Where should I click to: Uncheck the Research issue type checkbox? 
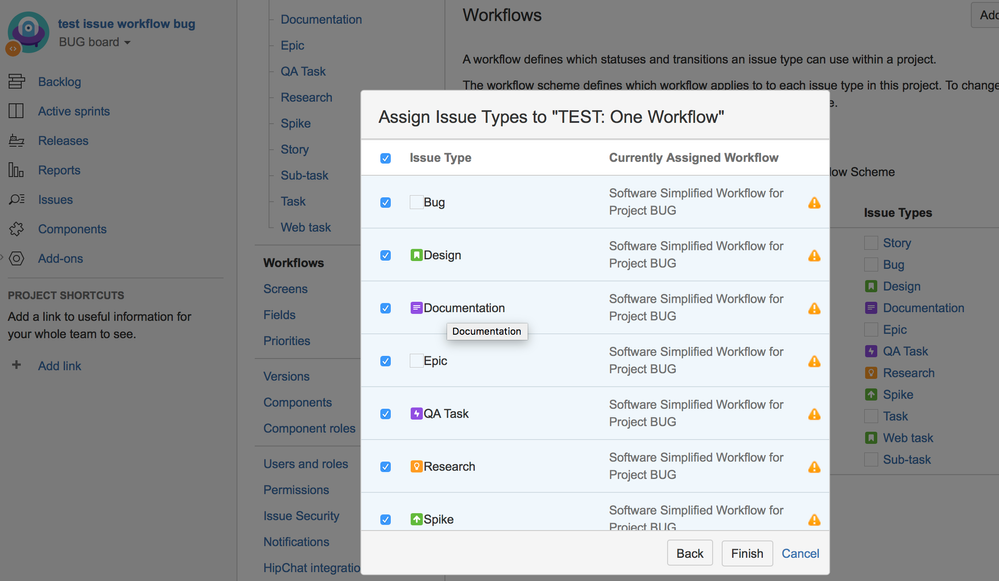385,467
